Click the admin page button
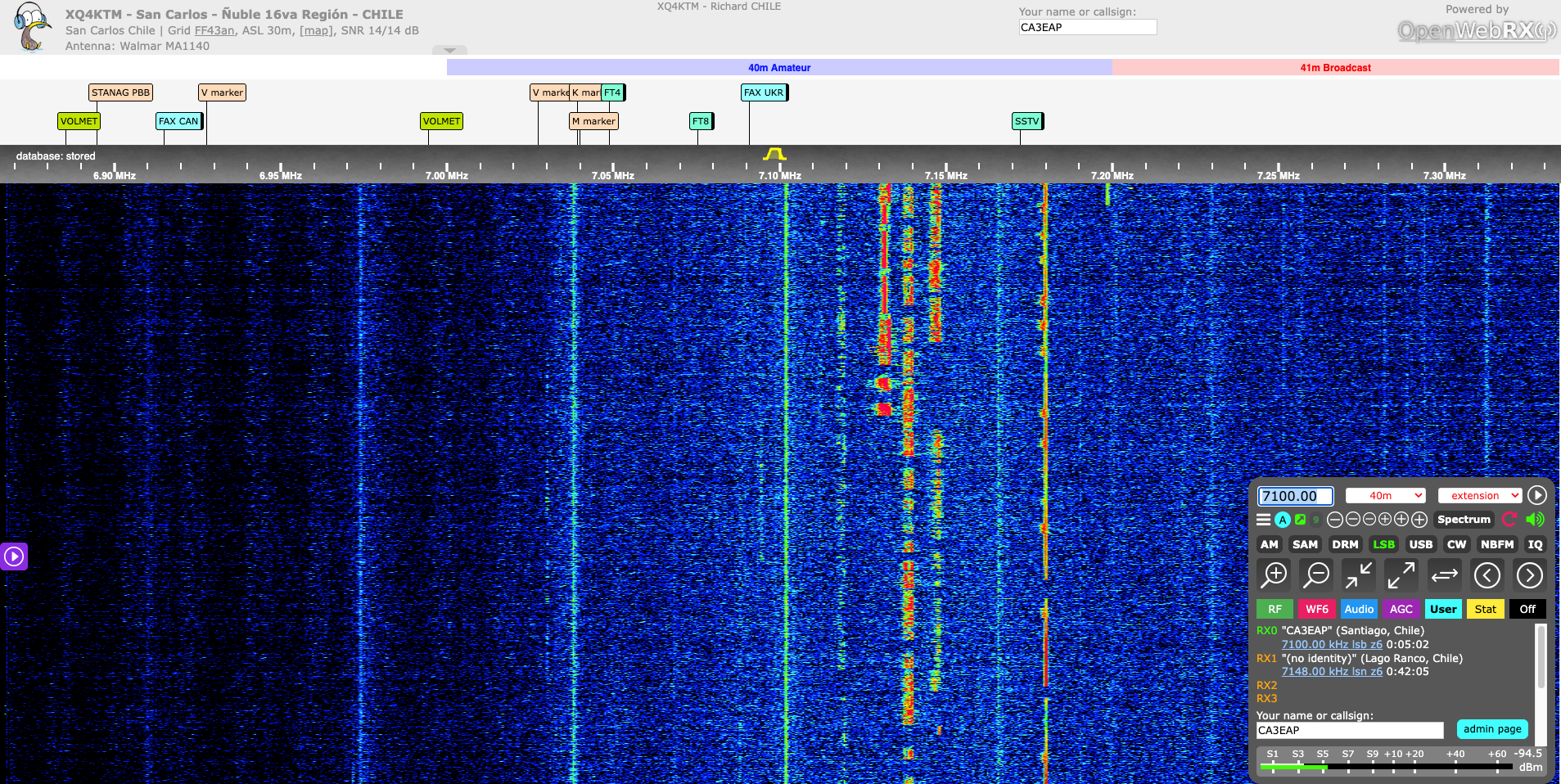The width and height of the screenshot is (1561, 784). click(x=1491, y=729)
